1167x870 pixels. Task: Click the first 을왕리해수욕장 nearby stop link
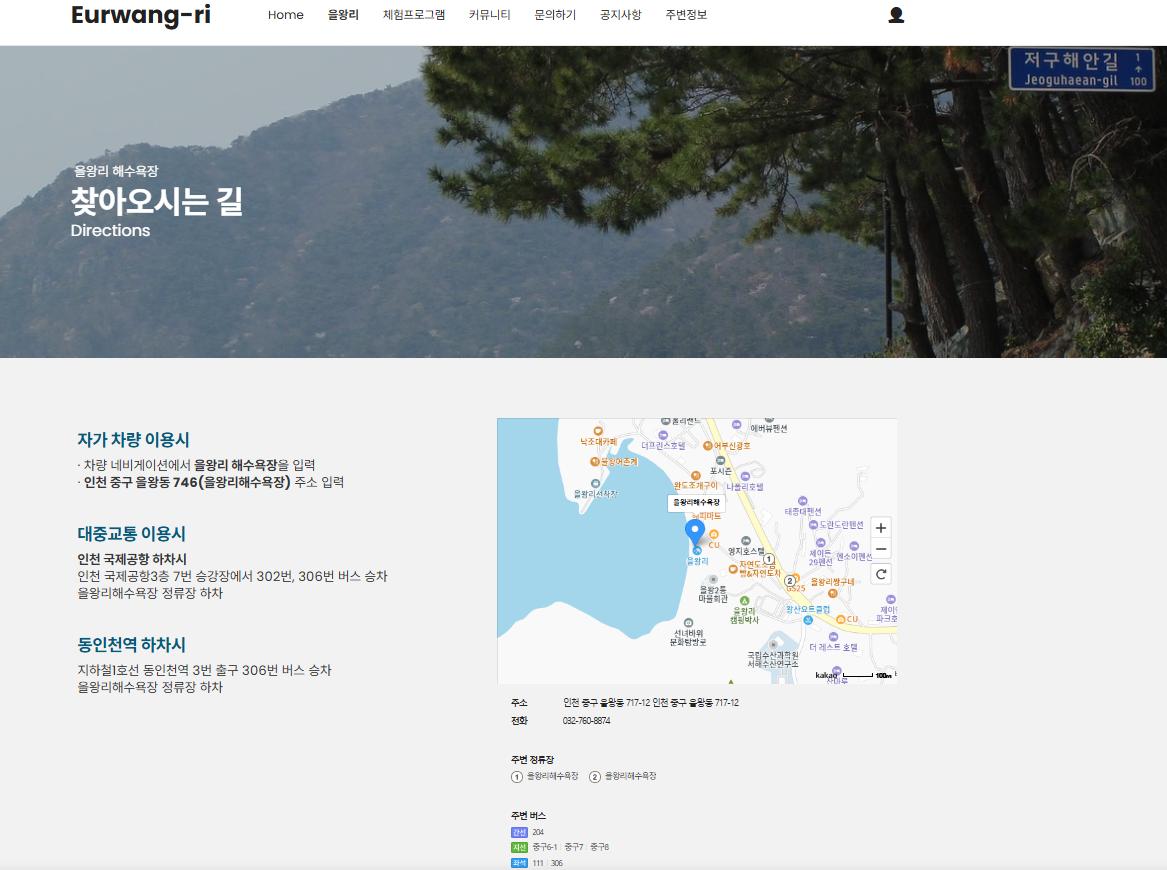coord(552,776)
